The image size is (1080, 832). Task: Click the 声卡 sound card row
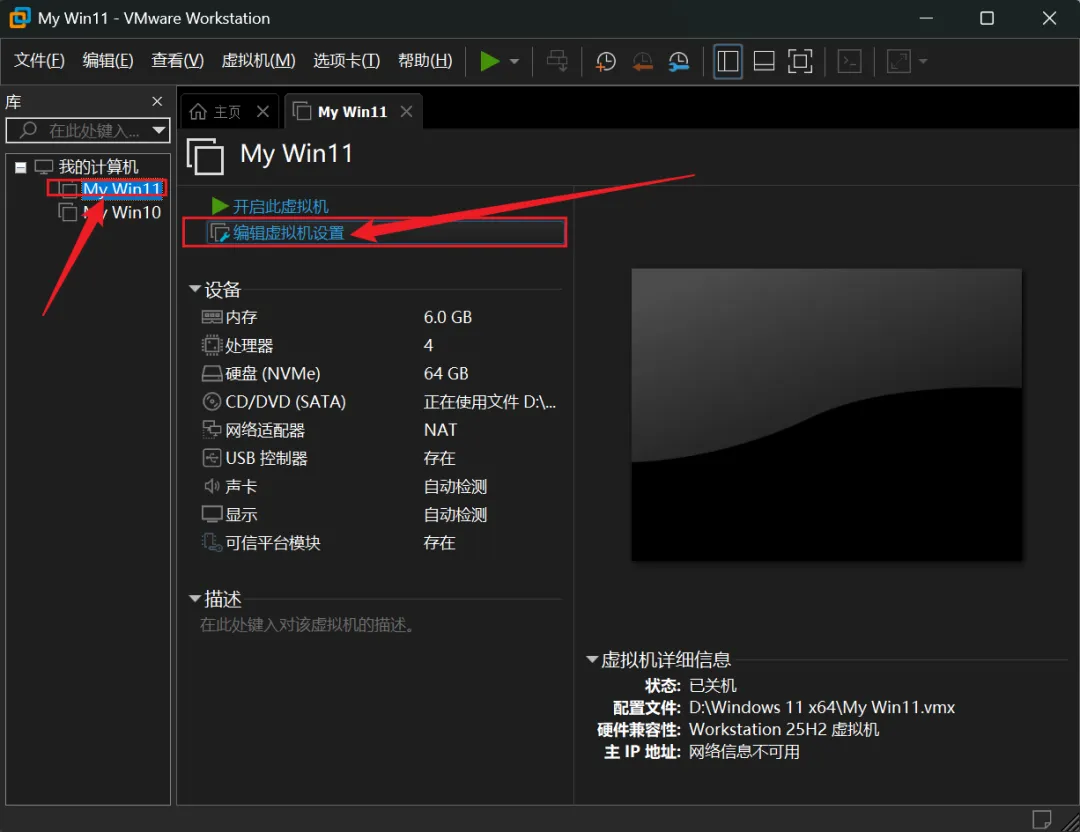pyautogui.click(x=380, y=486)
